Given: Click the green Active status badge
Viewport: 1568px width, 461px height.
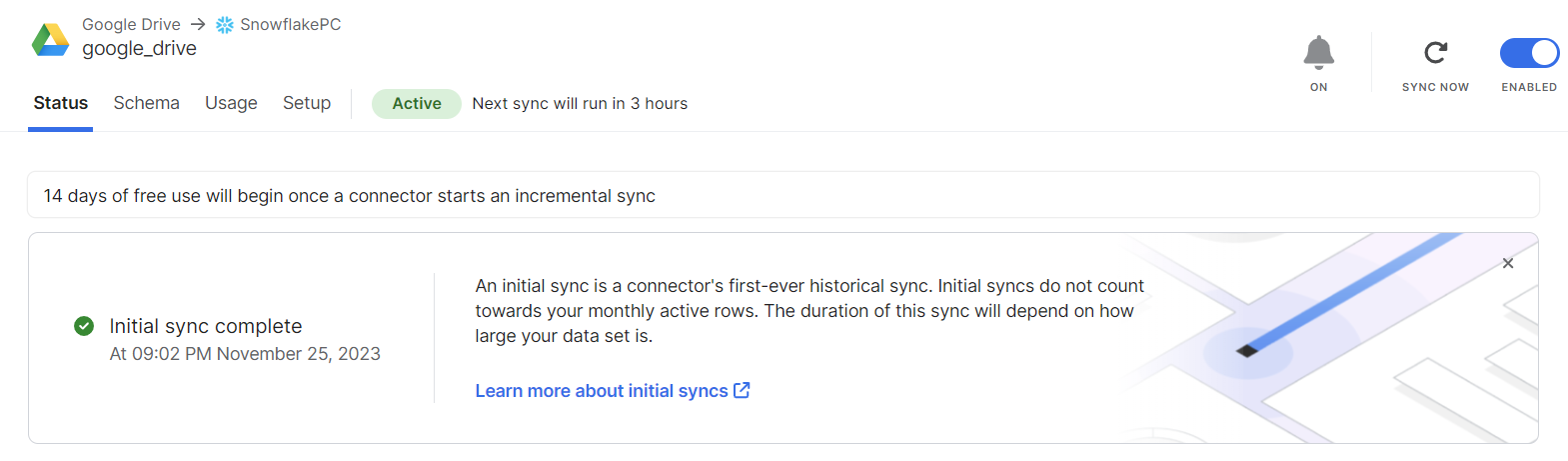Looking at the screenshot, I should point(416,104).
